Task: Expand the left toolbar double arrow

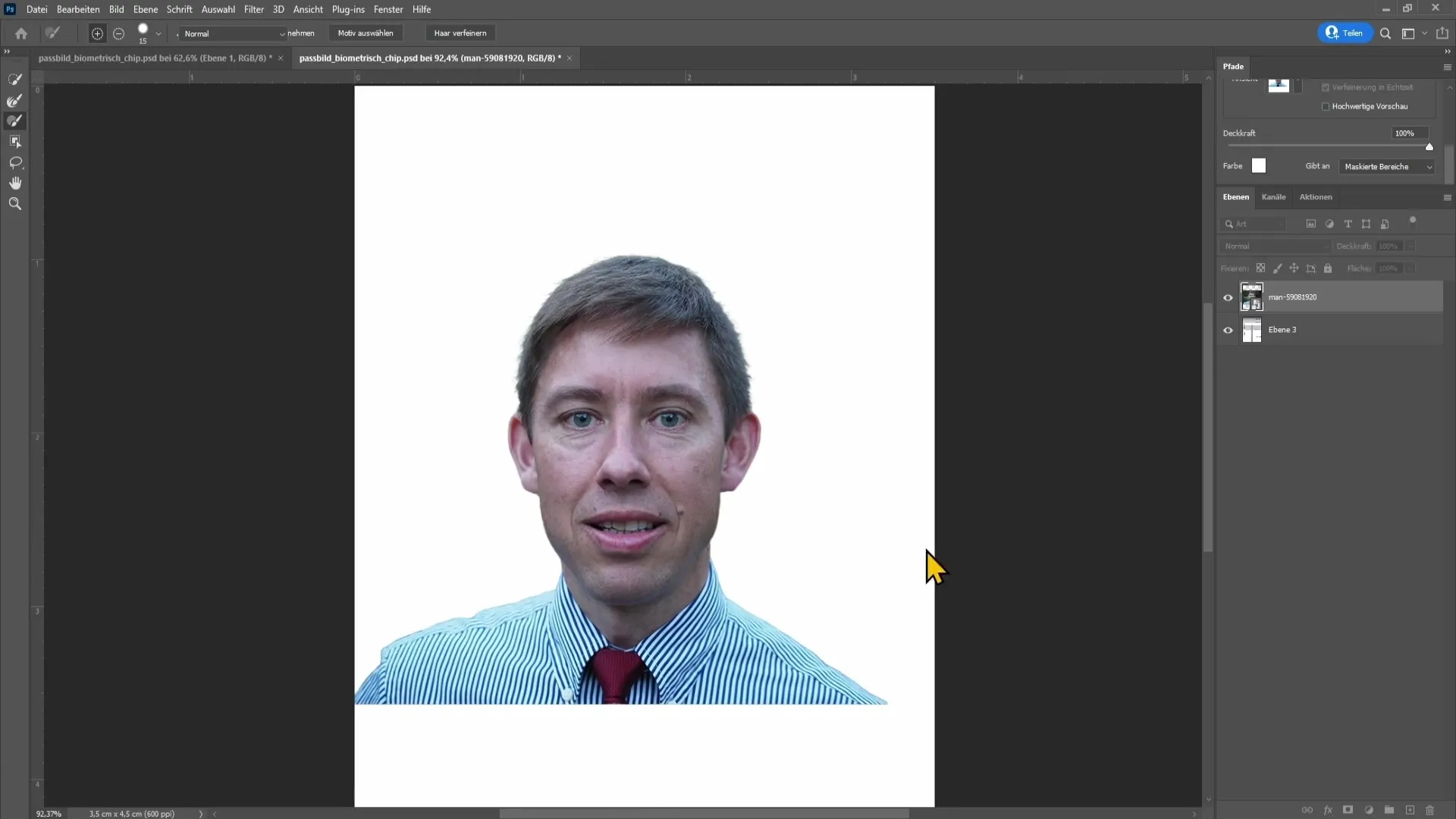Action: pyautogui.click(x=7, y=52)
